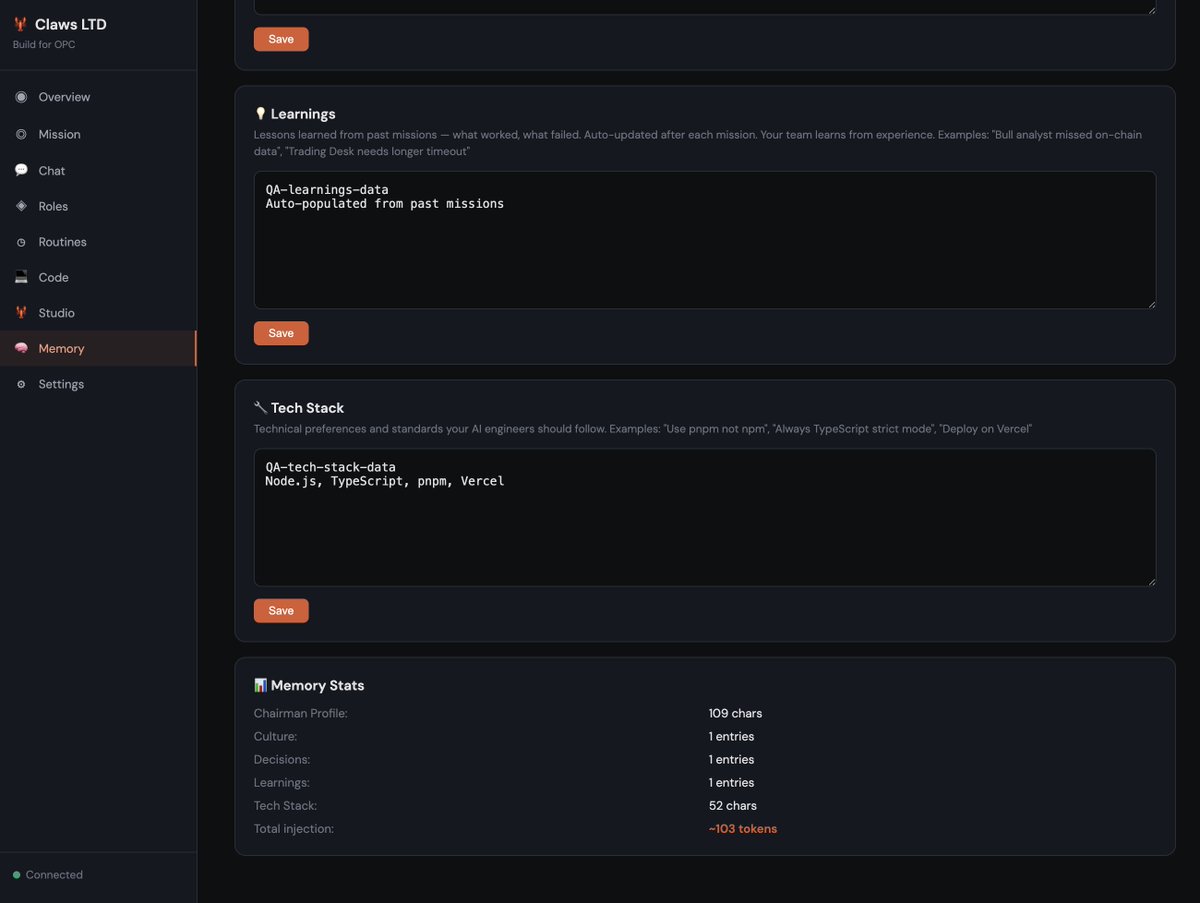The image size is (1200, 903).
Task: Click the Mission target icon
Action: pyautogui.click(x=21, y=134)
